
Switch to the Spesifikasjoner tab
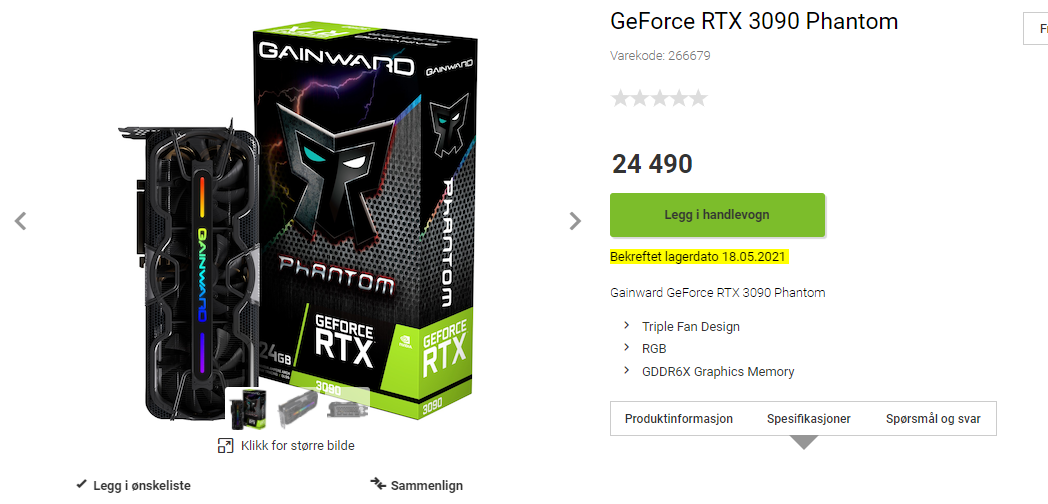click(808, 419)
